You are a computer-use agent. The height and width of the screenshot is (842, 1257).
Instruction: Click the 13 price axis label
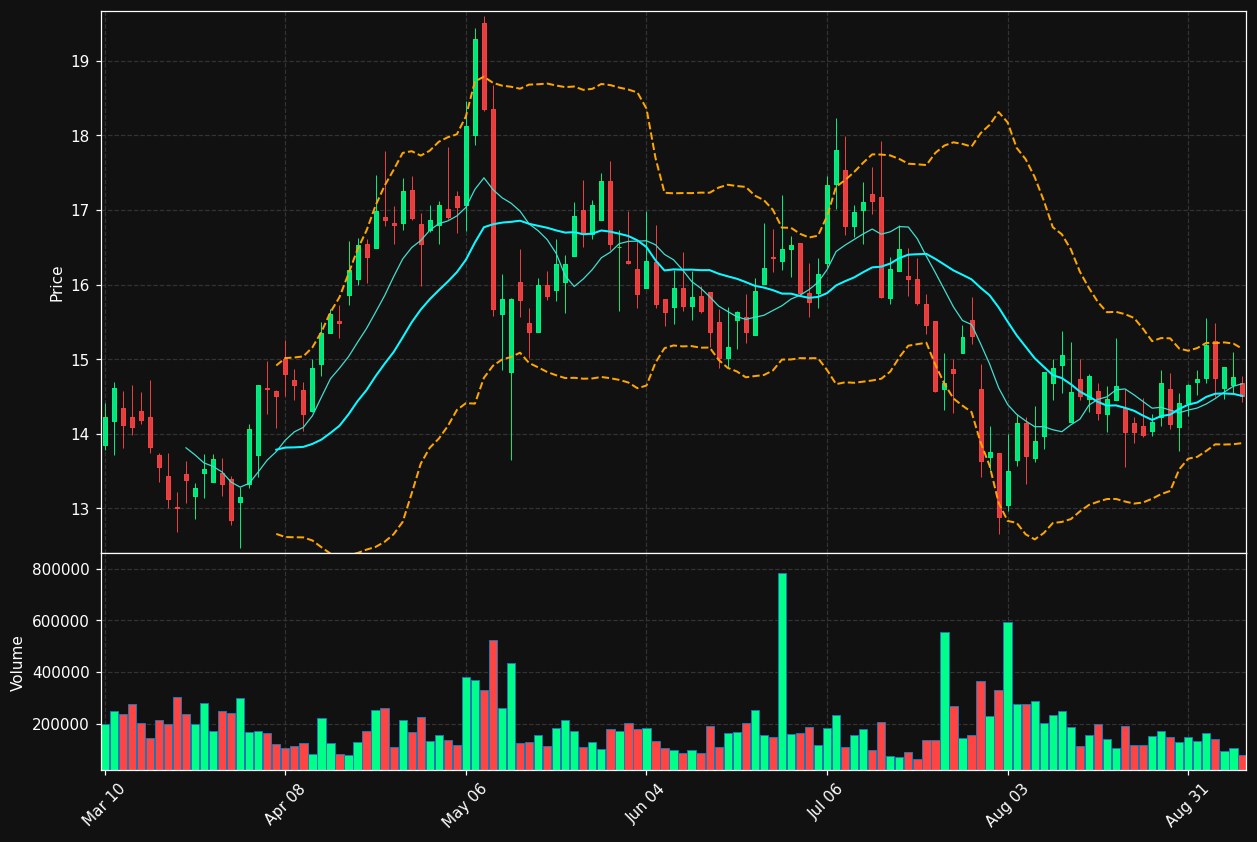[x=80, y=509]
